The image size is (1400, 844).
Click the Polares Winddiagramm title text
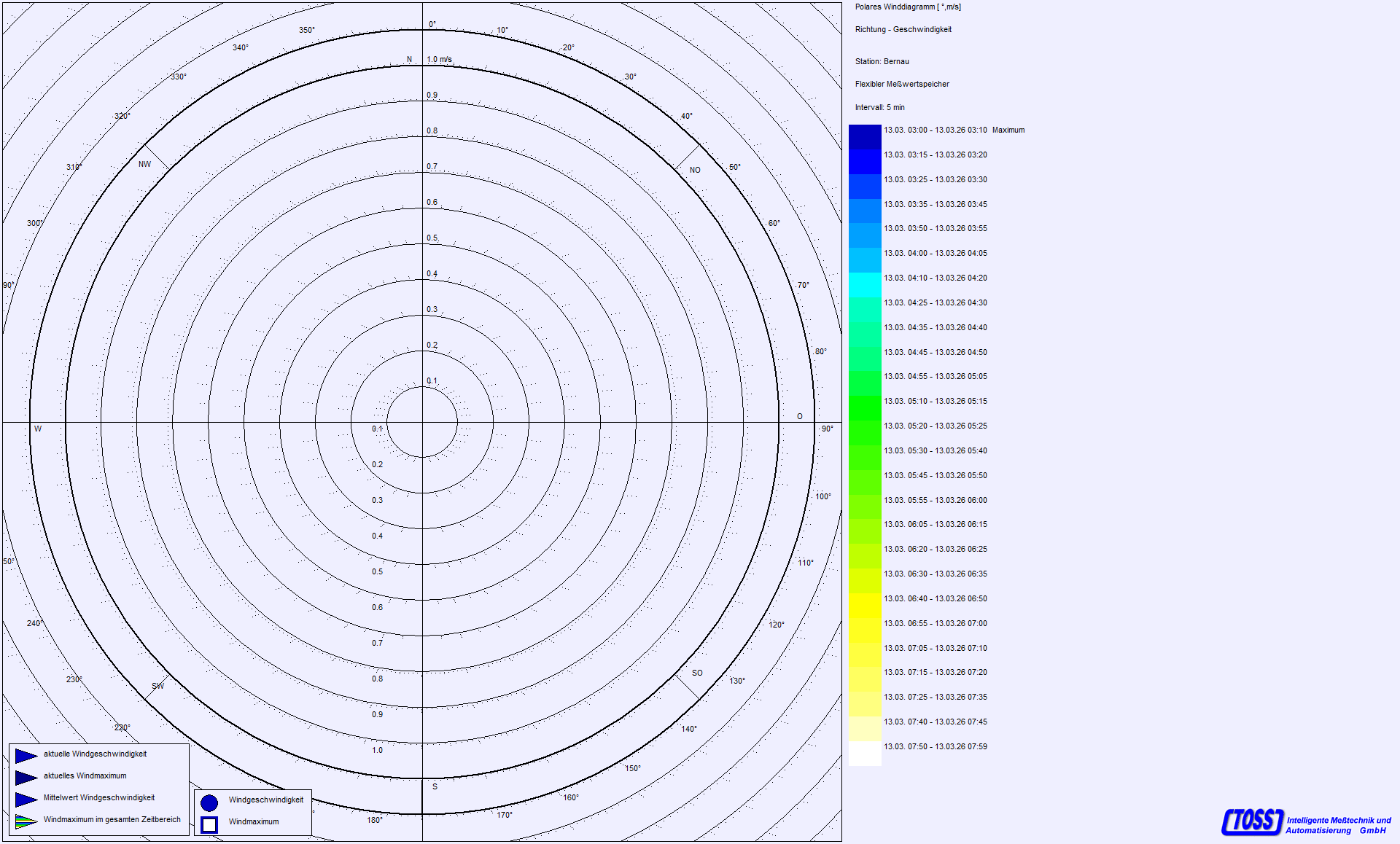click(908, 7)
